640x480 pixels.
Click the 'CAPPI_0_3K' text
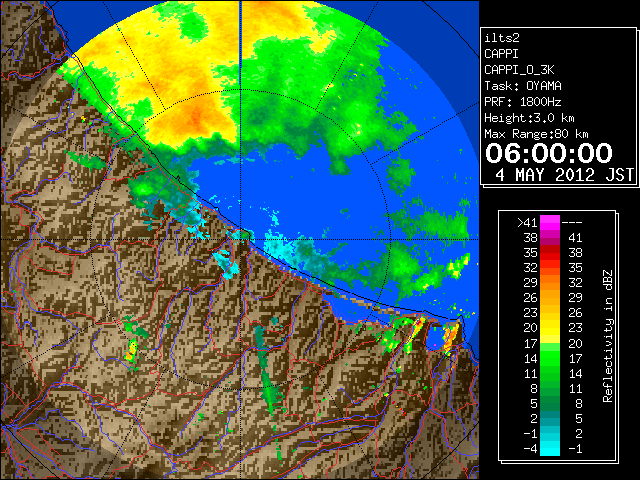519,70
